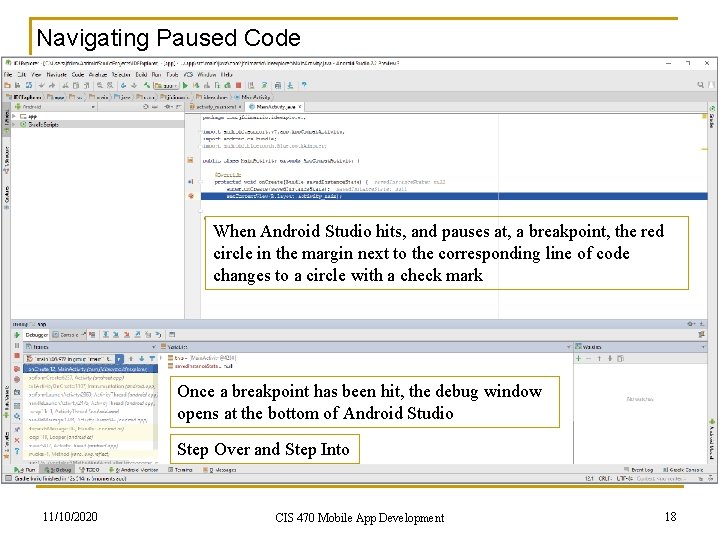Open the app run configuration dropdown
The image size is (720, 540).
click(x=166, y=85)
